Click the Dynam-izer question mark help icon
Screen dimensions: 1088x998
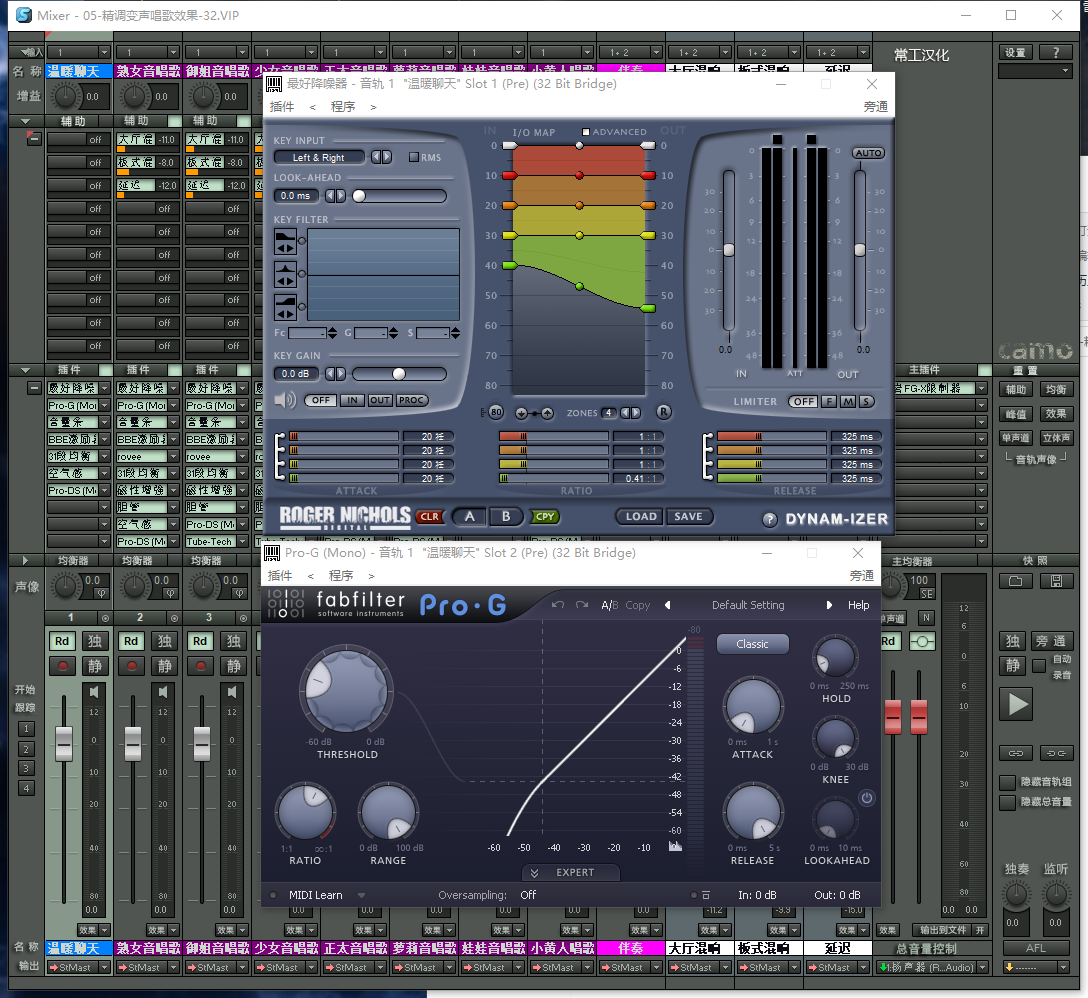pos(770,519)
